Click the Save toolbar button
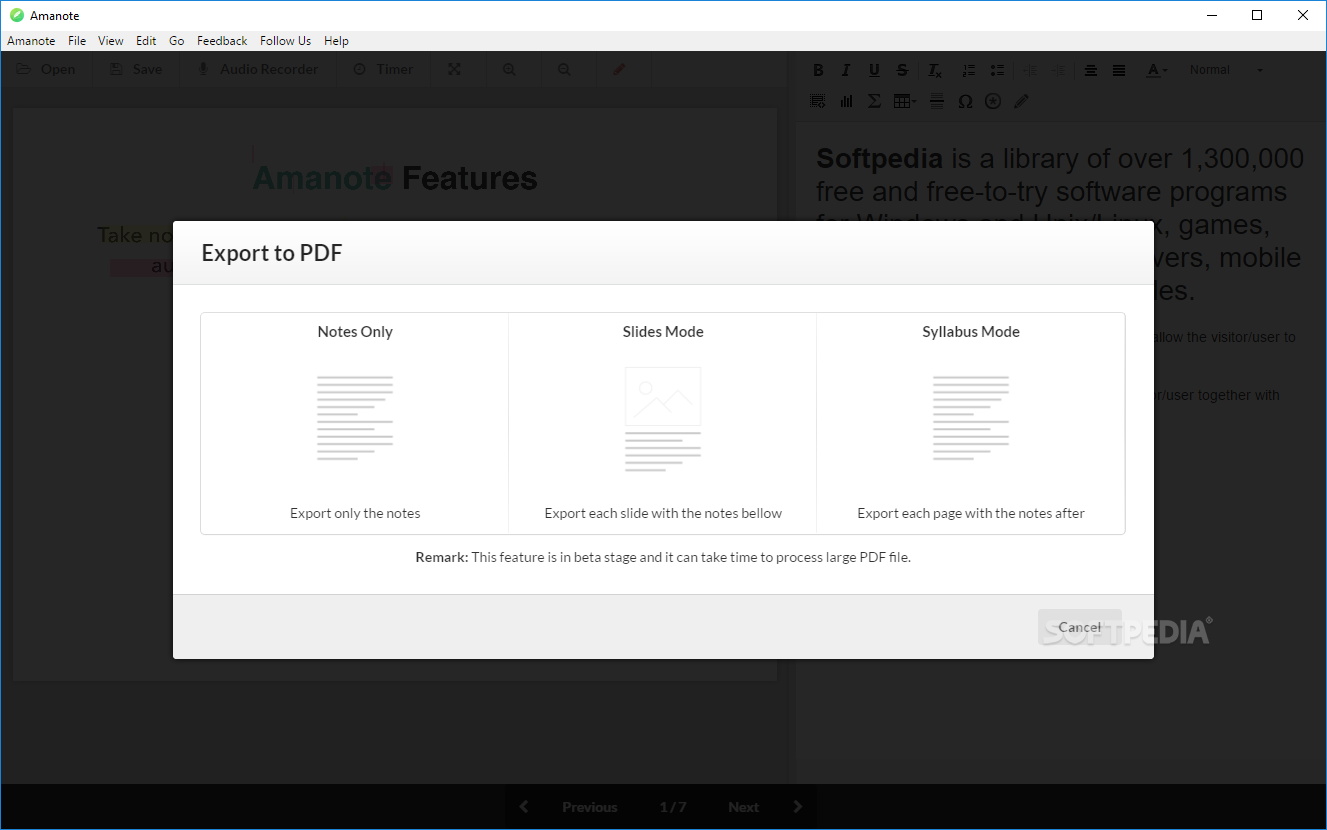 pos(135,69)
